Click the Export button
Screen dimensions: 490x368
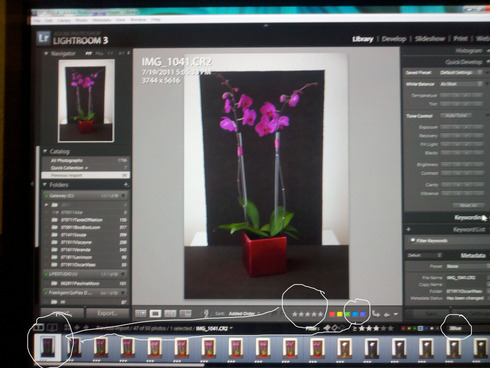(x=107, y=313)
